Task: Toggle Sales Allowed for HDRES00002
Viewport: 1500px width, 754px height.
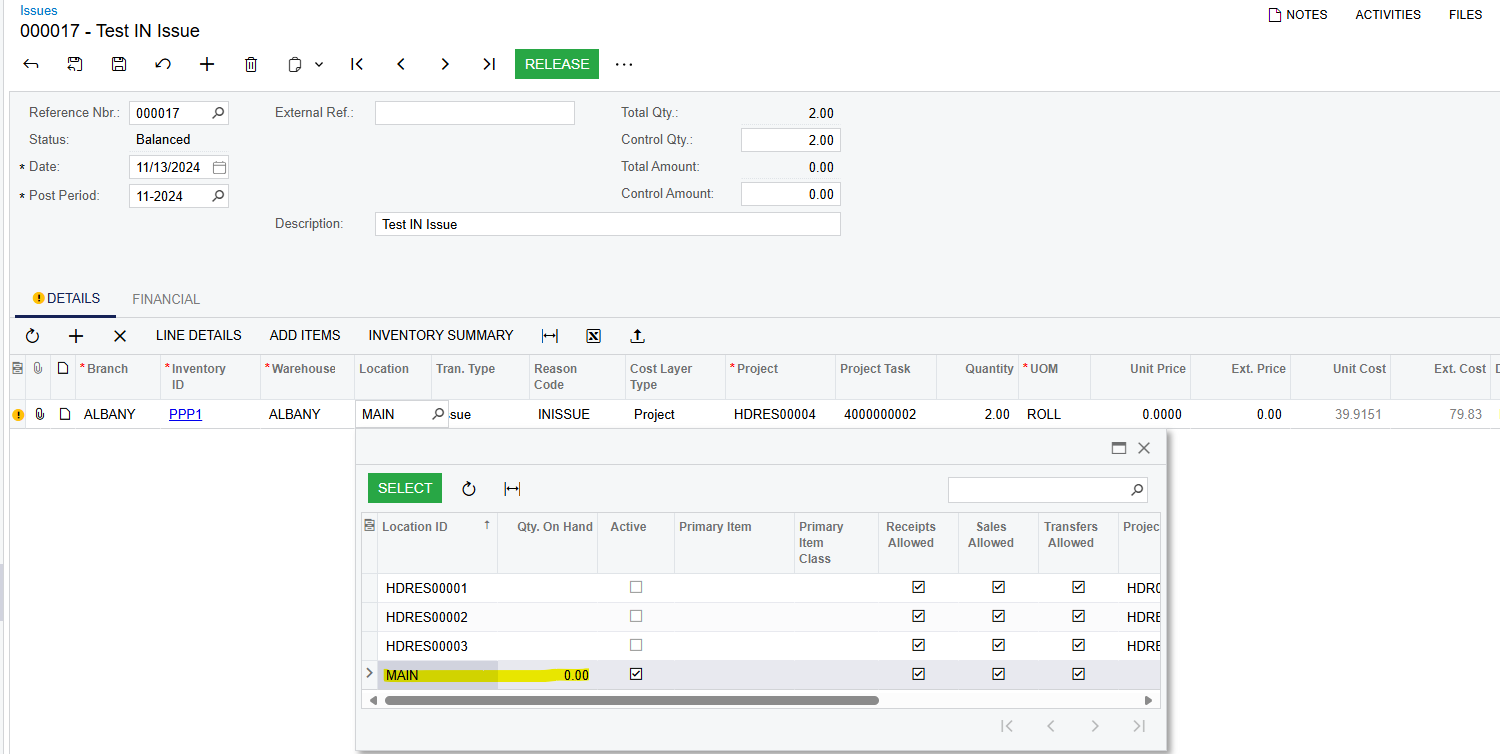Action: (x=998, y=616)
